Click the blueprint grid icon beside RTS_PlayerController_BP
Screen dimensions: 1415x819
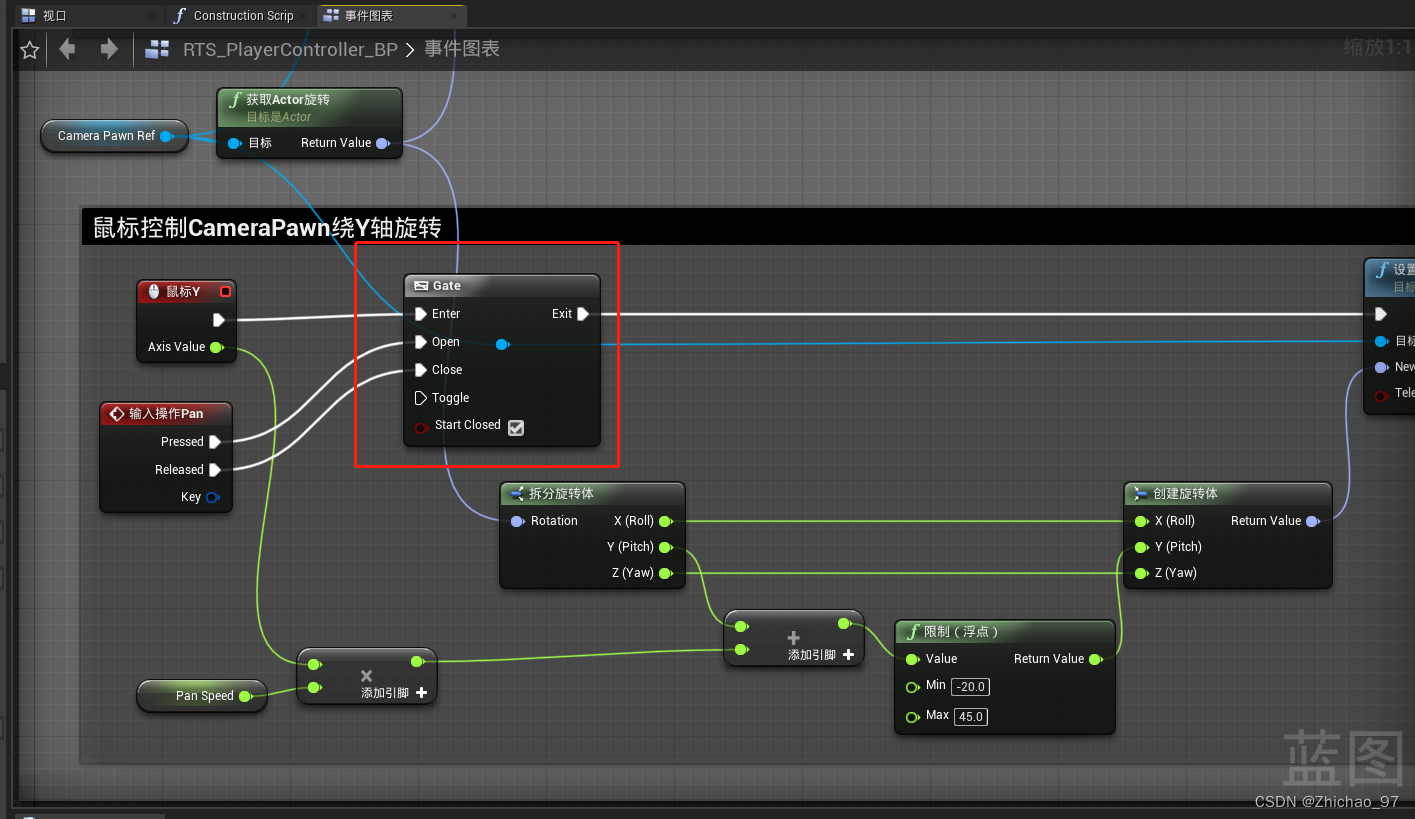[x=156, y=48]
